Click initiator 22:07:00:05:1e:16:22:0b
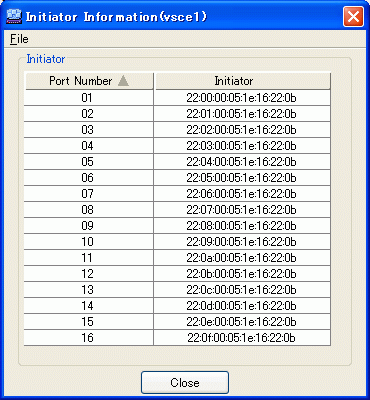370x400 pixels. 242,210
